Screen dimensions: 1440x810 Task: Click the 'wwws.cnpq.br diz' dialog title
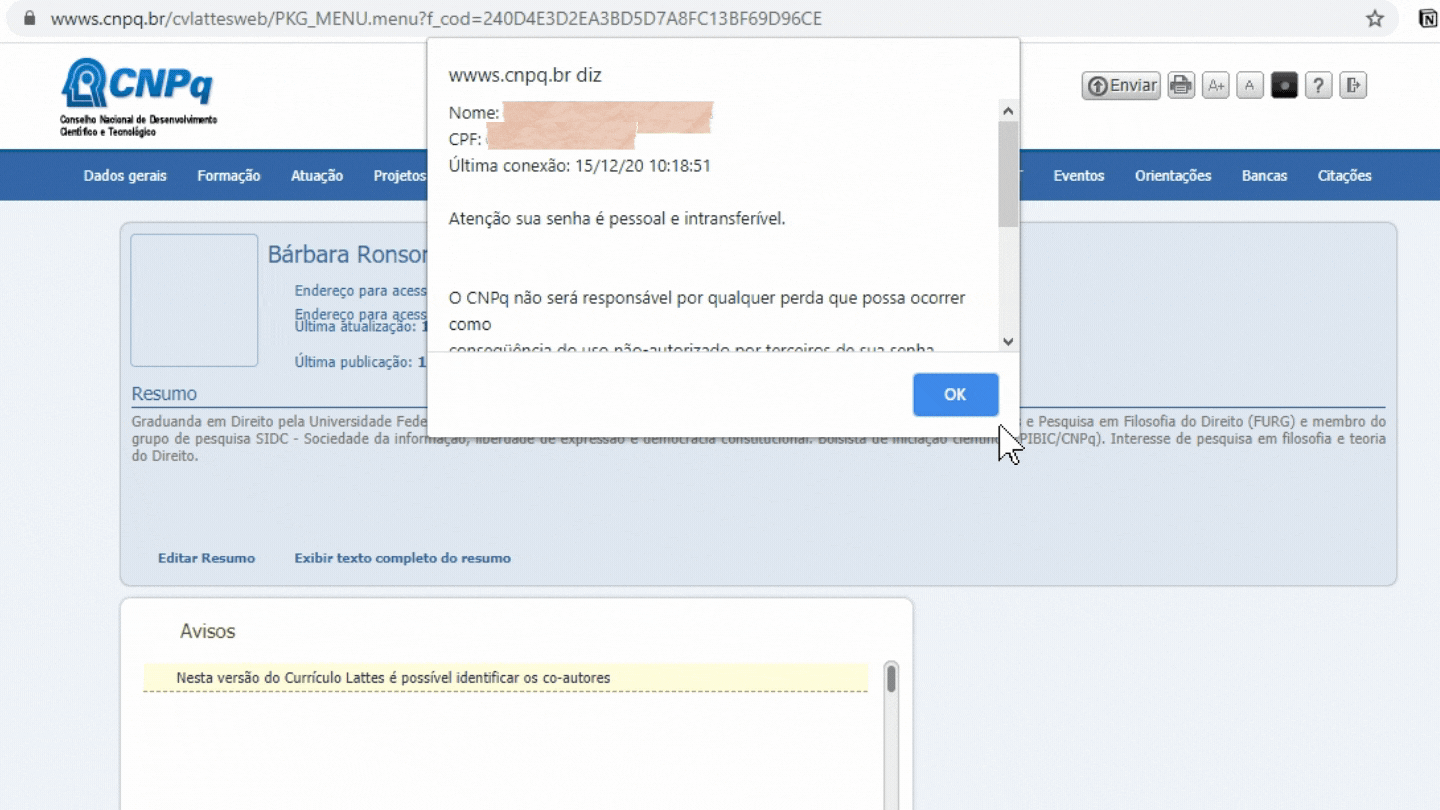tap(525, 75)
